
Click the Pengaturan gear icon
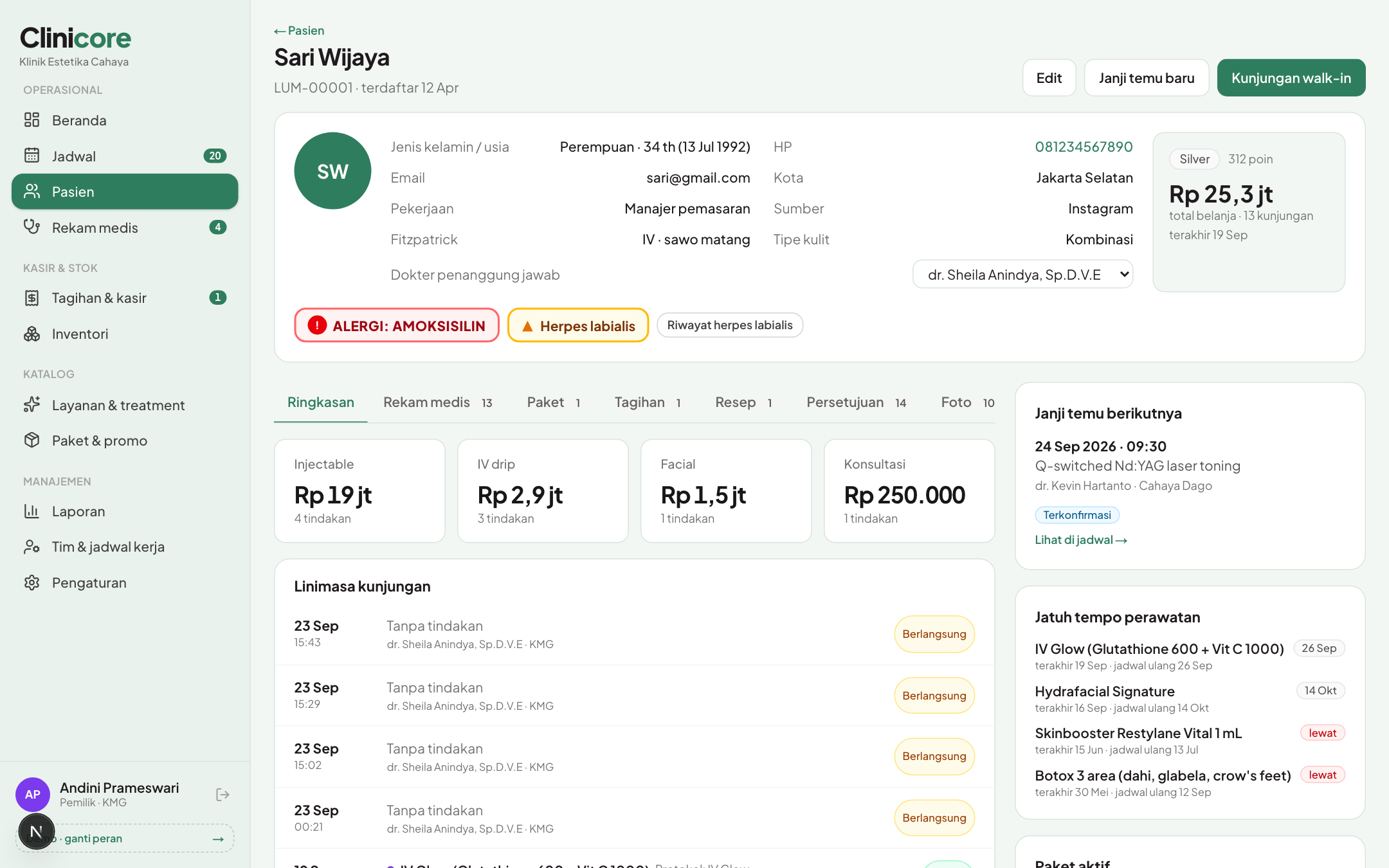(x=32, y=583)
